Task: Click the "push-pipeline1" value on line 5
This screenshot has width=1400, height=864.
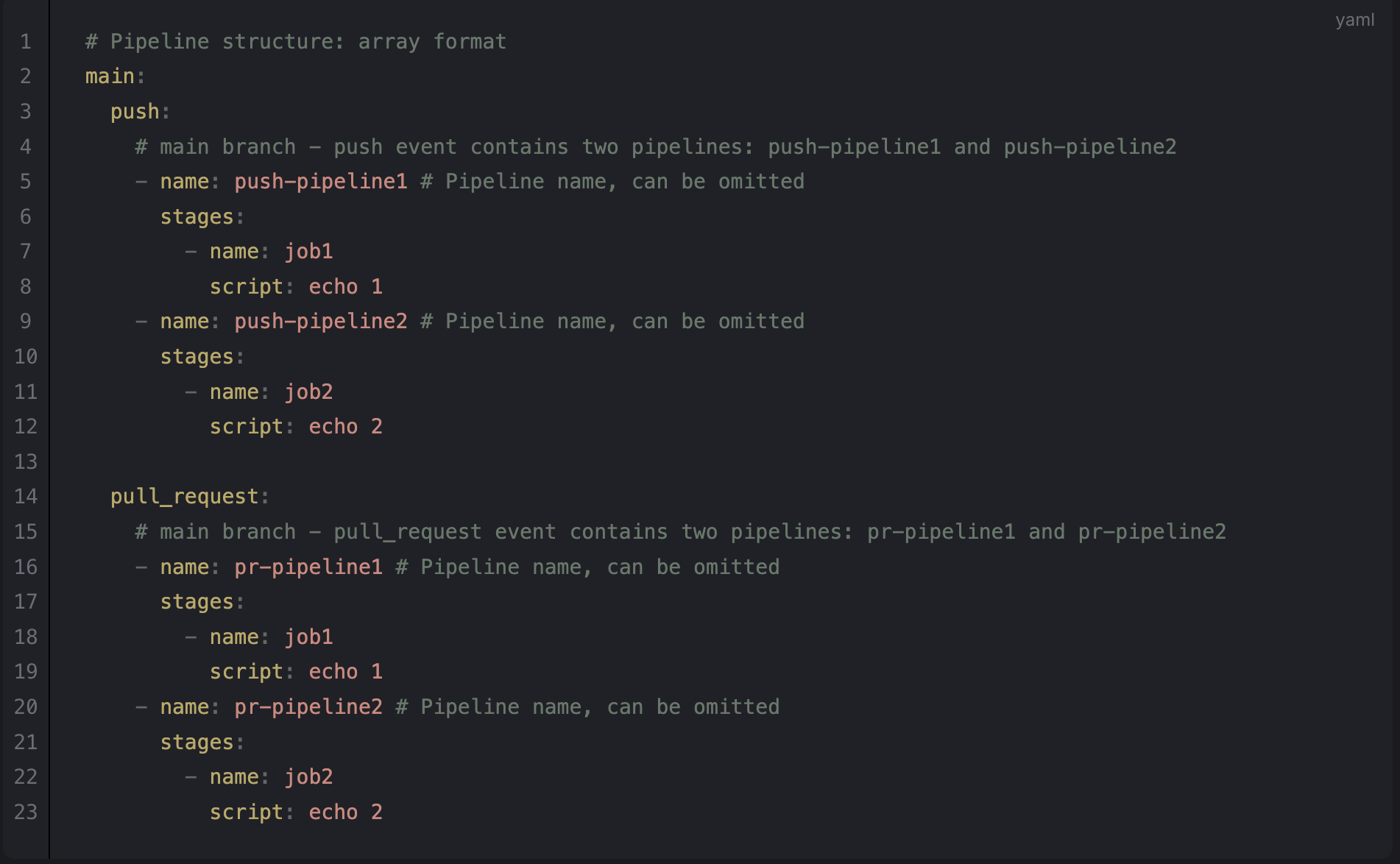Action: point(320,182)
